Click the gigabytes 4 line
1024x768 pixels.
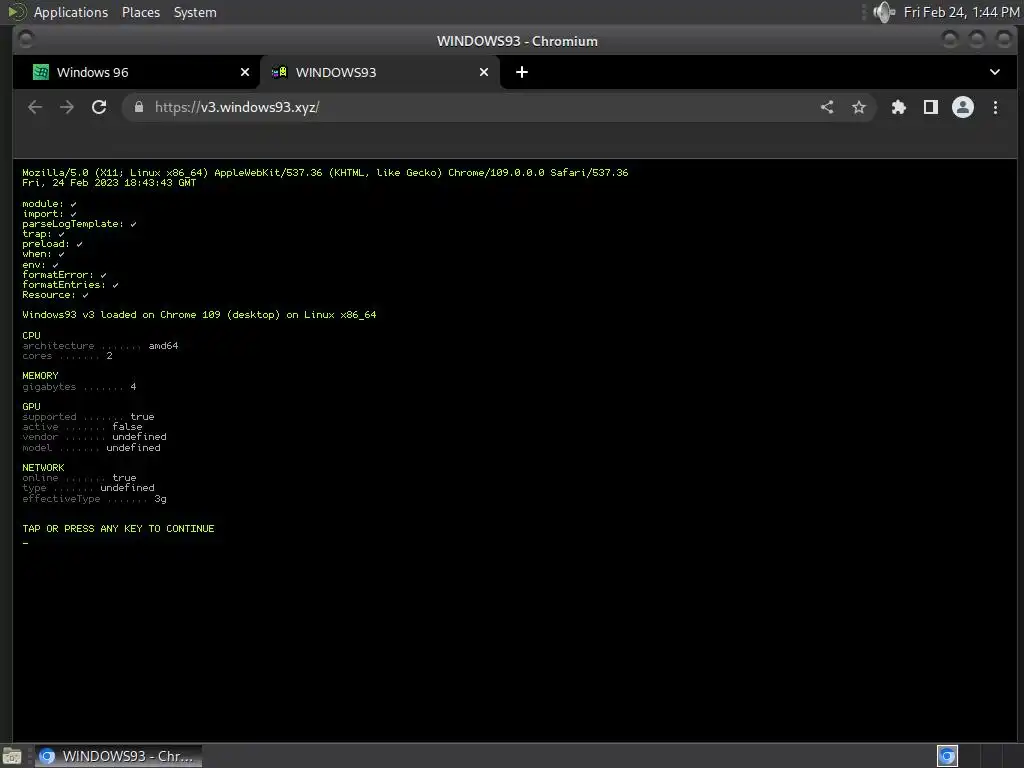(x=79, y=387)
